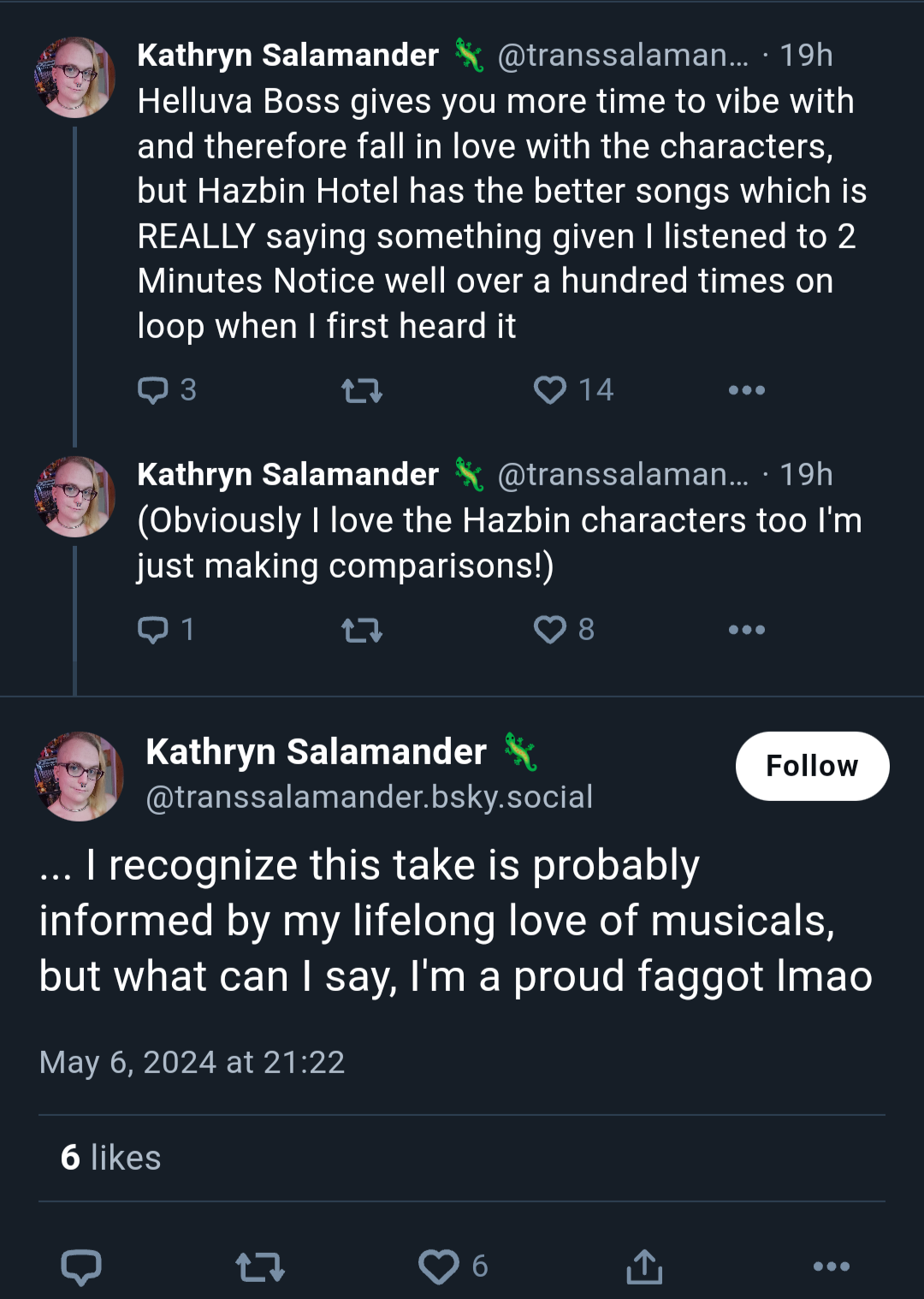
Task: Open Kathryn Salamander's avatar on main post
Action: pos(79,776)
